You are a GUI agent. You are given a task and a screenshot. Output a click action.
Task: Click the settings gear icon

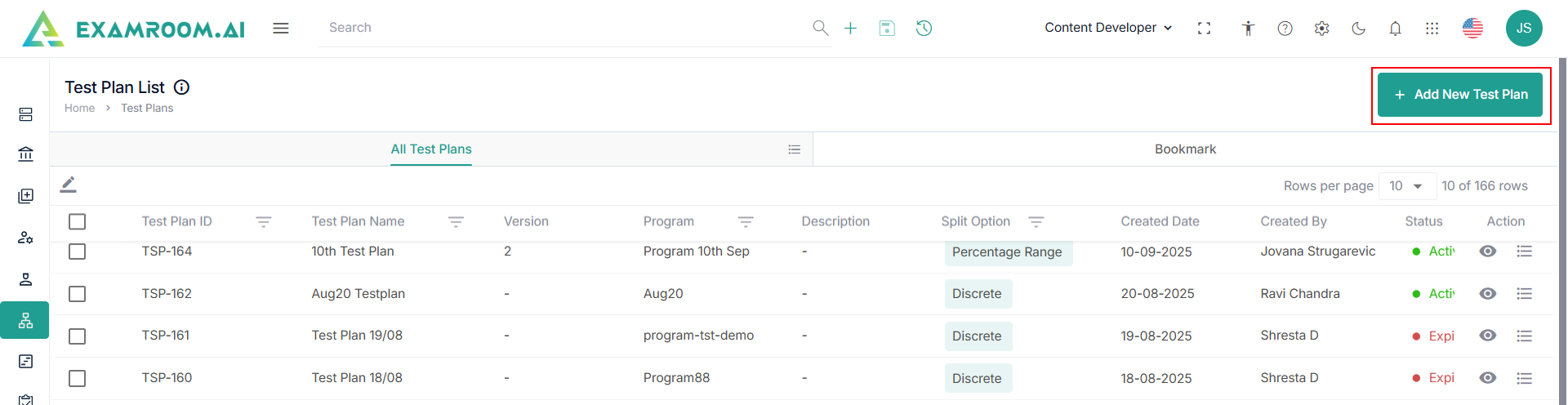pos(1321,29)
